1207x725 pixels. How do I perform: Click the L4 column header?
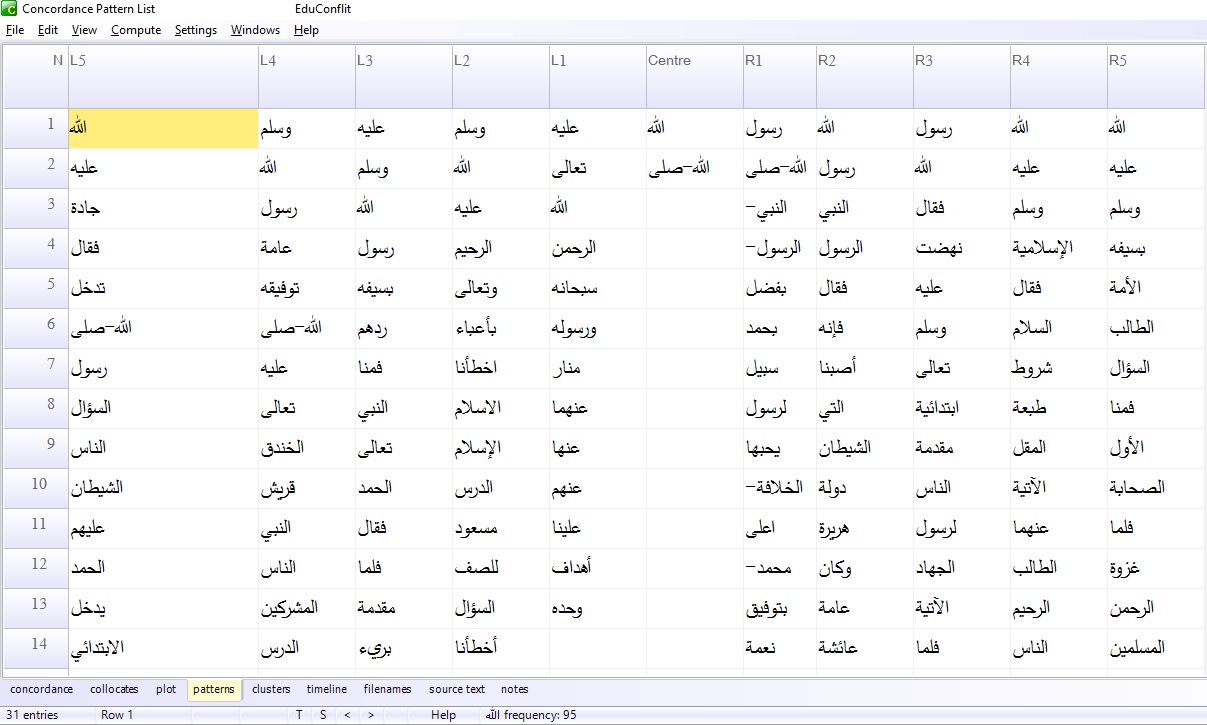[307, 76]
